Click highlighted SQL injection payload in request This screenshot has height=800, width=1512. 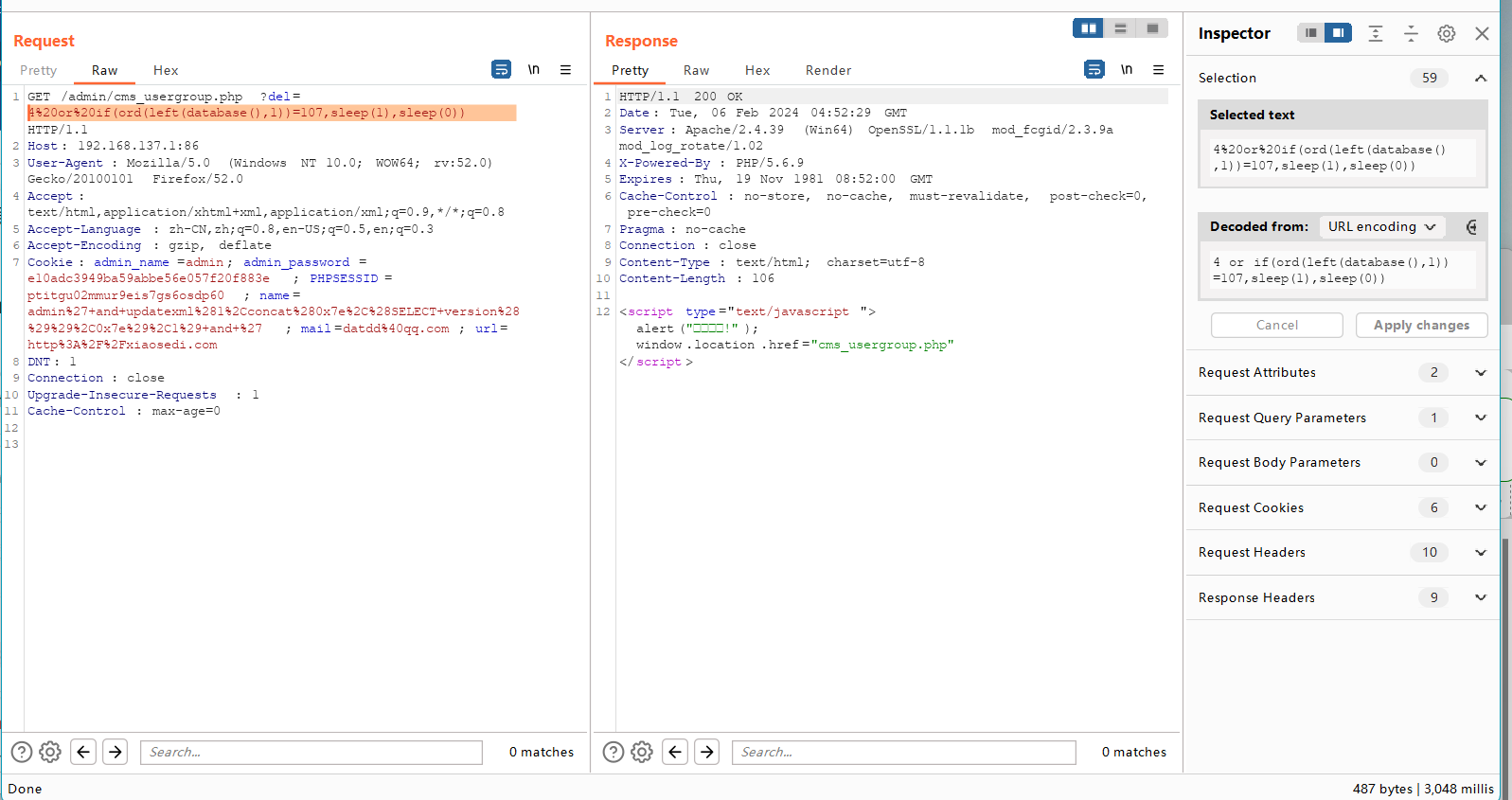click(272, 113)
